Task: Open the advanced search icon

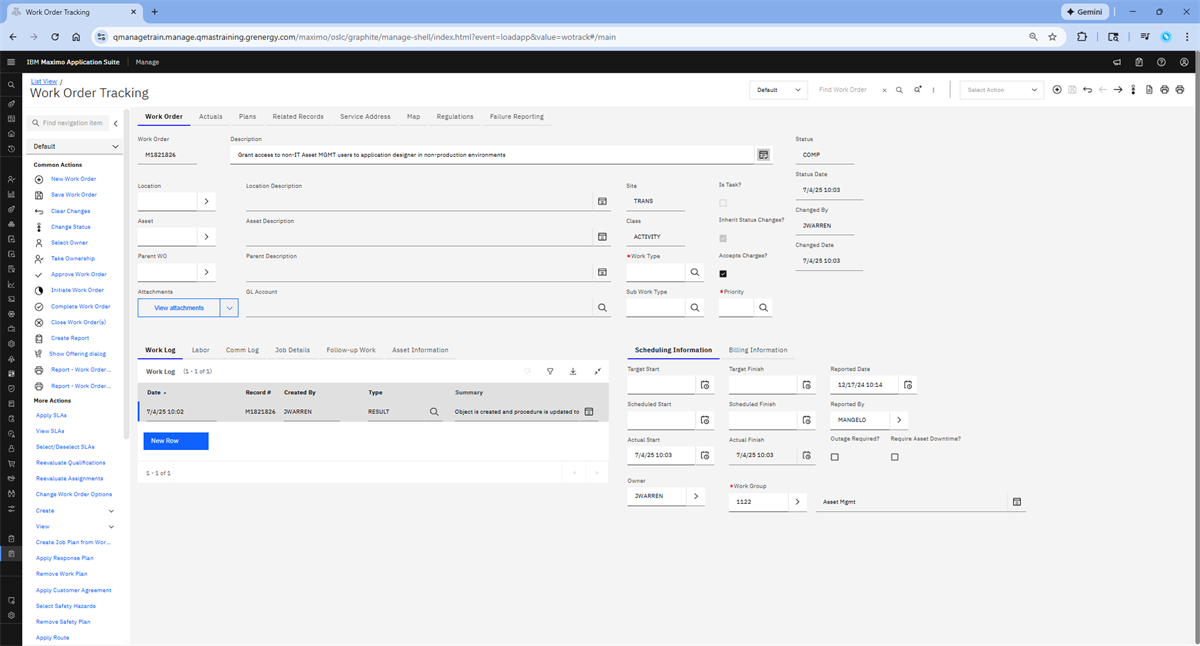Action: (x=917, y=90)
